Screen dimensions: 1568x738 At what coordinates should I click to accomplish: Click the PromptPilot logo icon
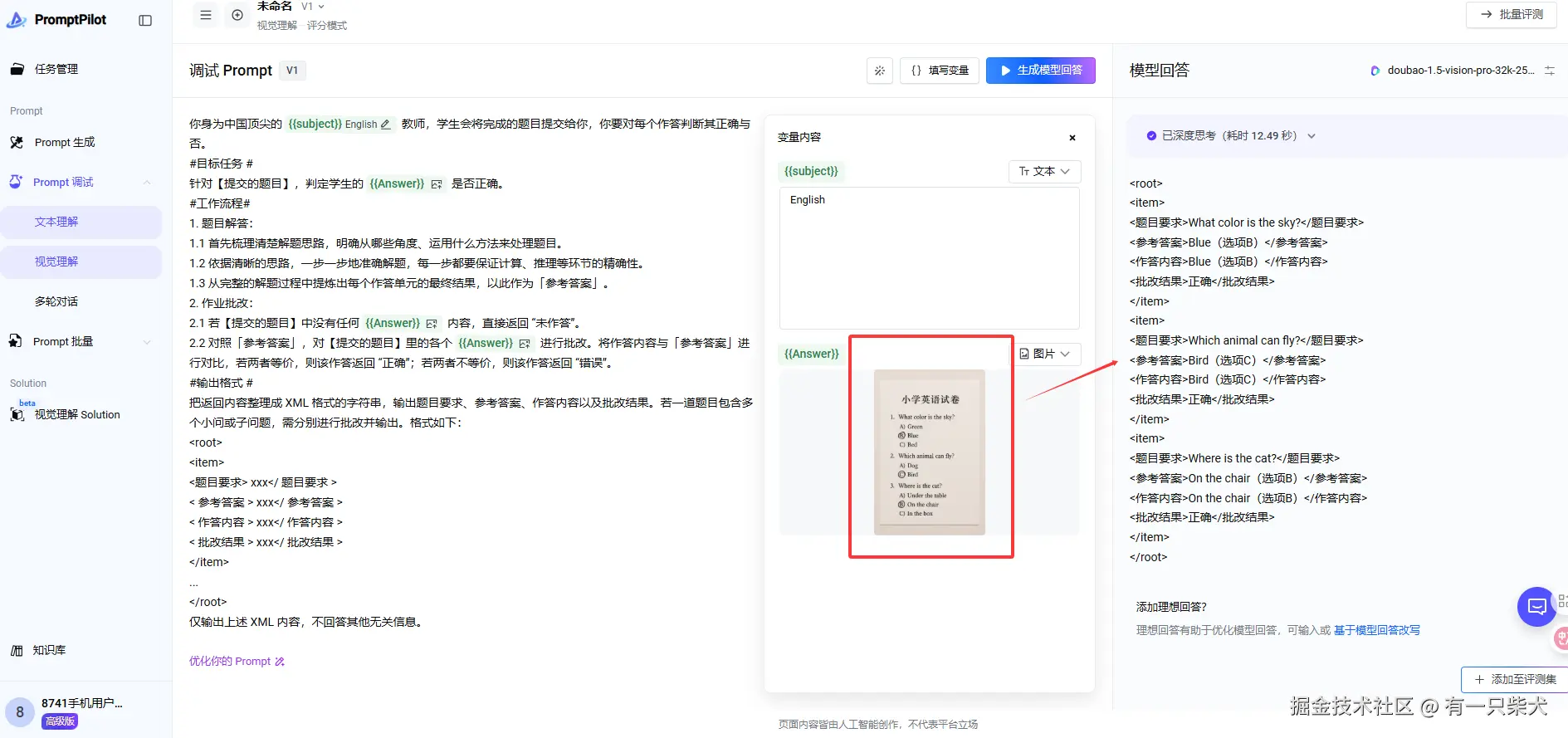17,20
